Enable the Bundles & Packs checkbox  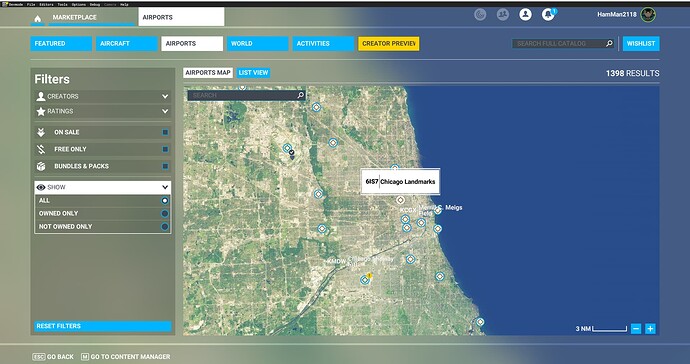coord(165,166)
